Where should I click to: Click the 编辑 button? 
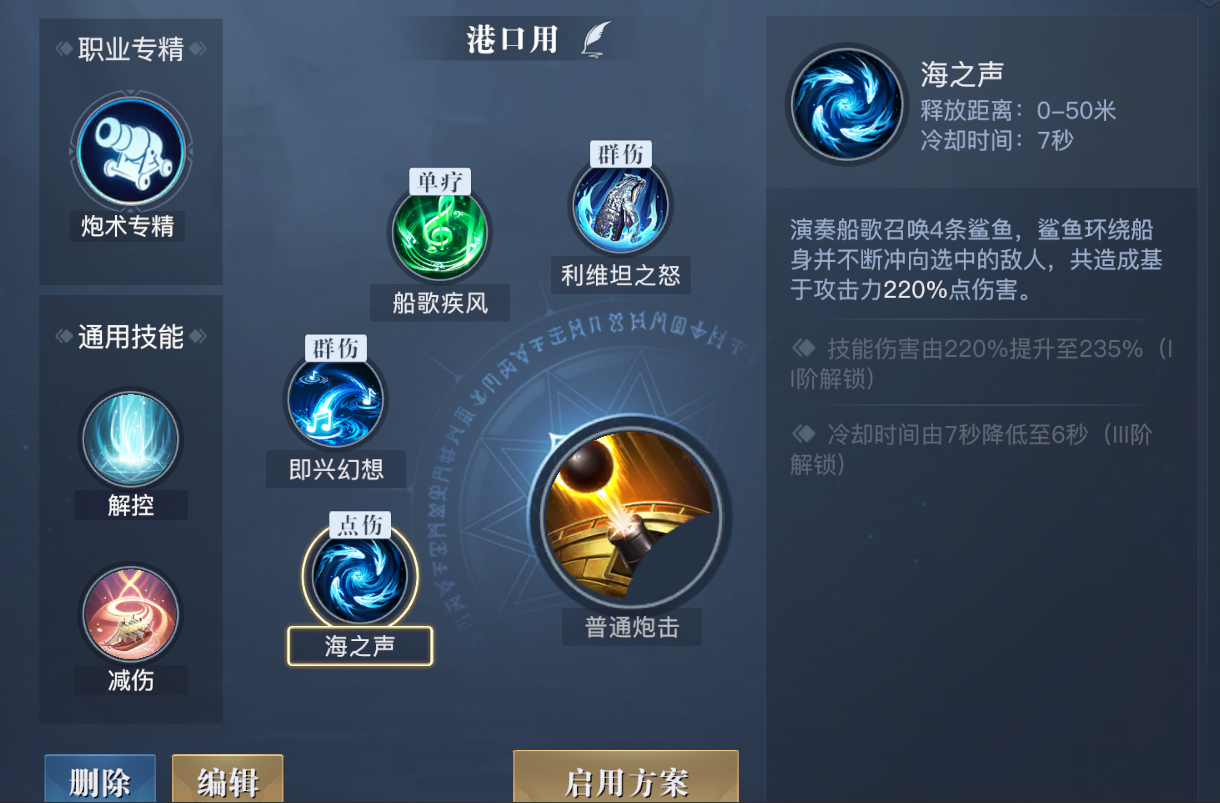[228, 779]
